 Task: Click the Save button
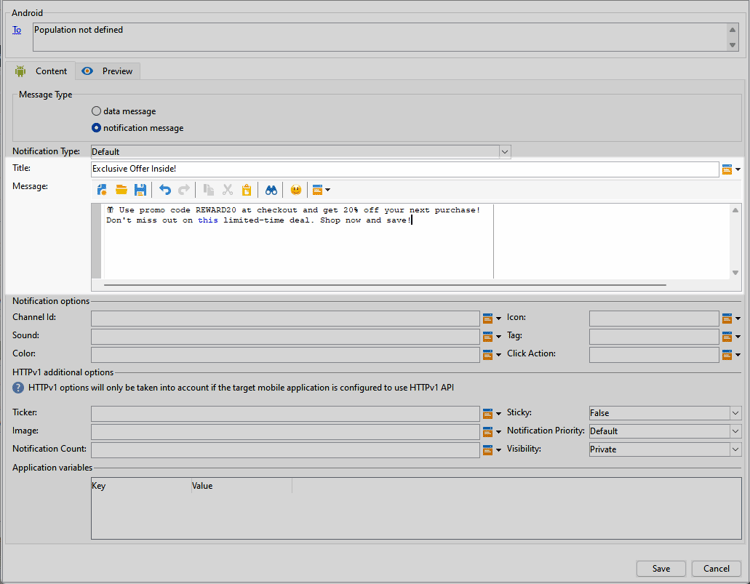[x=661, y=568]
